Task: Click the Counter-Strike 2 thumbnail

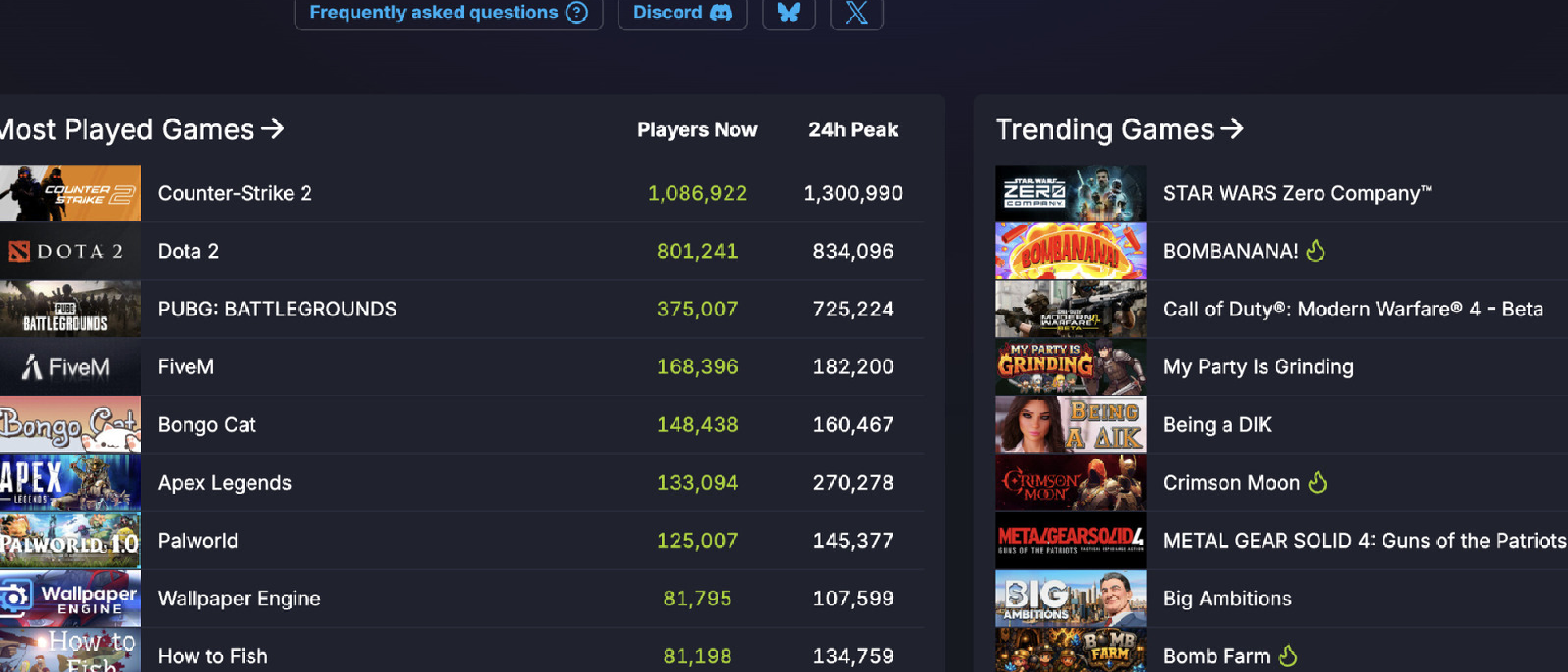Action: pyautogui.click(x=70, y=193)
